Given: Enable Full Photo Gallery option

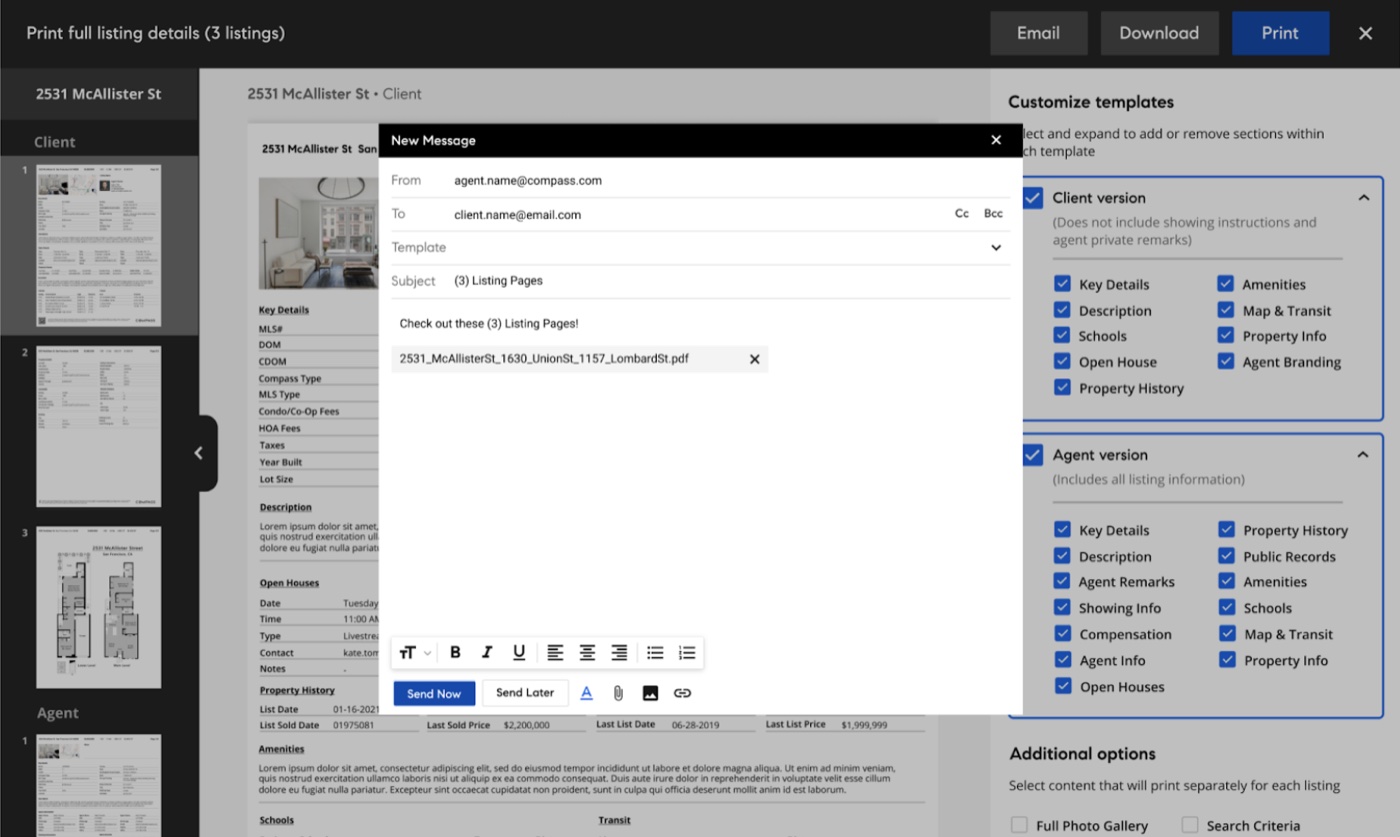Looking at the screenshot, I should click(1019, 826).
